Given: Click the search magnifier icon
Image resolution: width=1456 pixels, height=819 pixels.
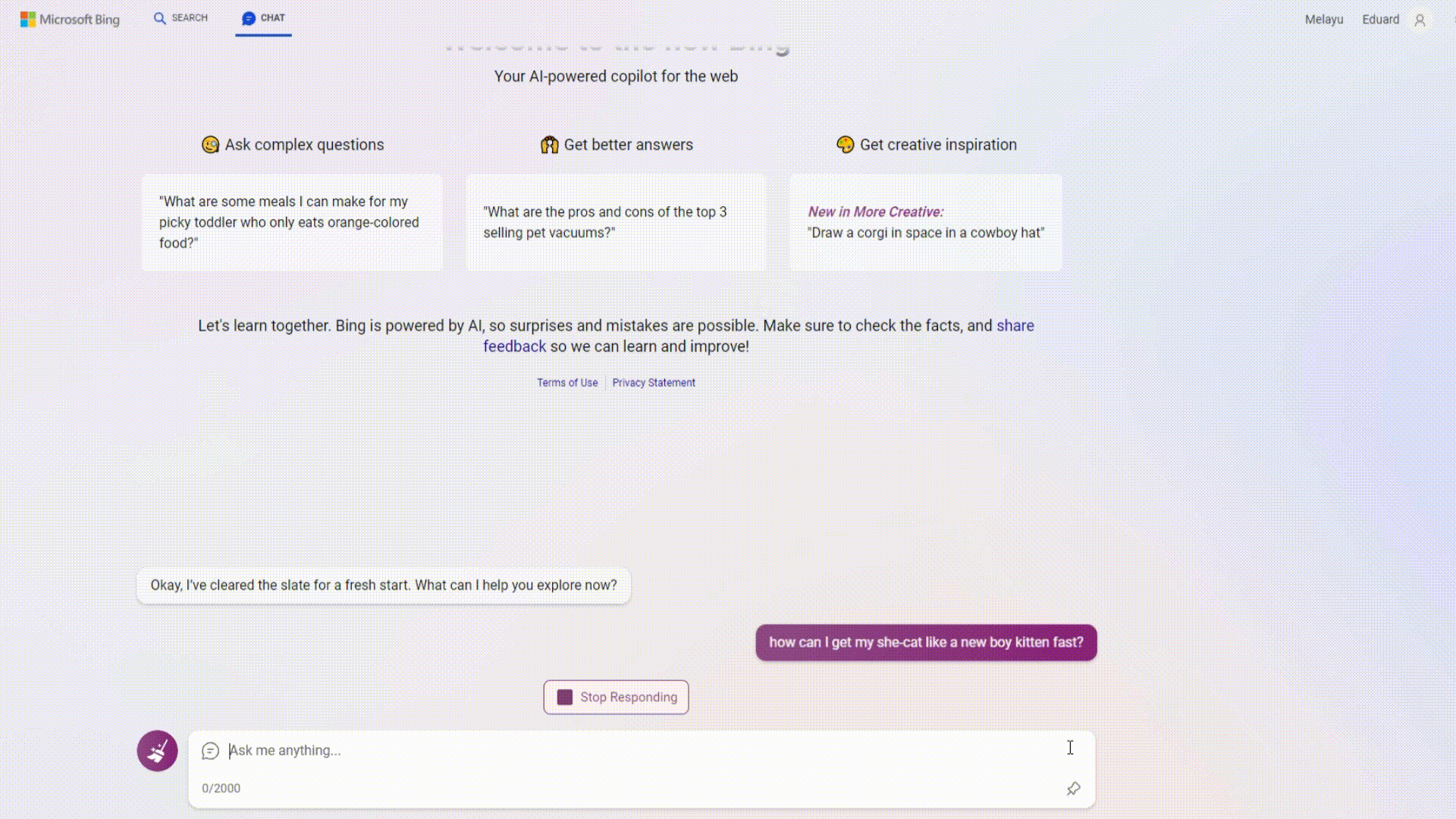Looking at the screenshot, I should [x=159, y=18].
